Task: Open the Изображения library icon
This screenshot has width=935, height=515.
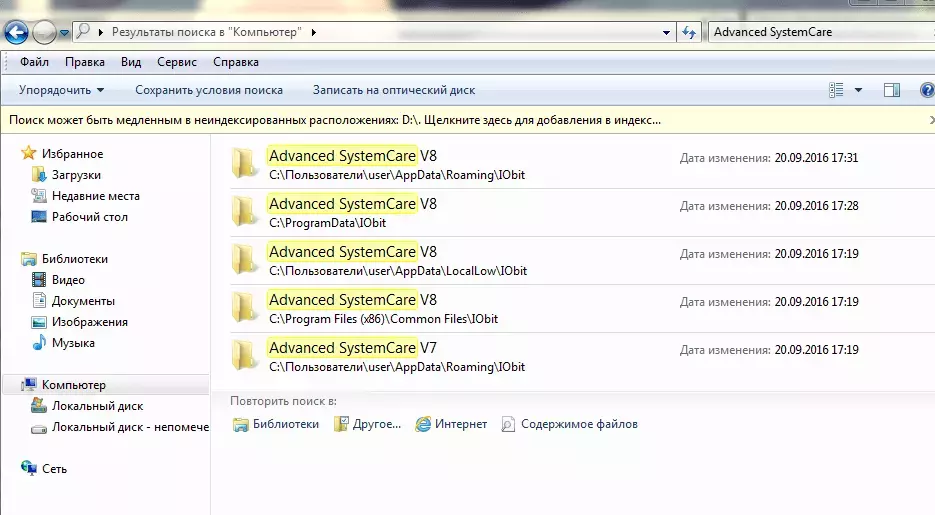Action: point(39,322)
